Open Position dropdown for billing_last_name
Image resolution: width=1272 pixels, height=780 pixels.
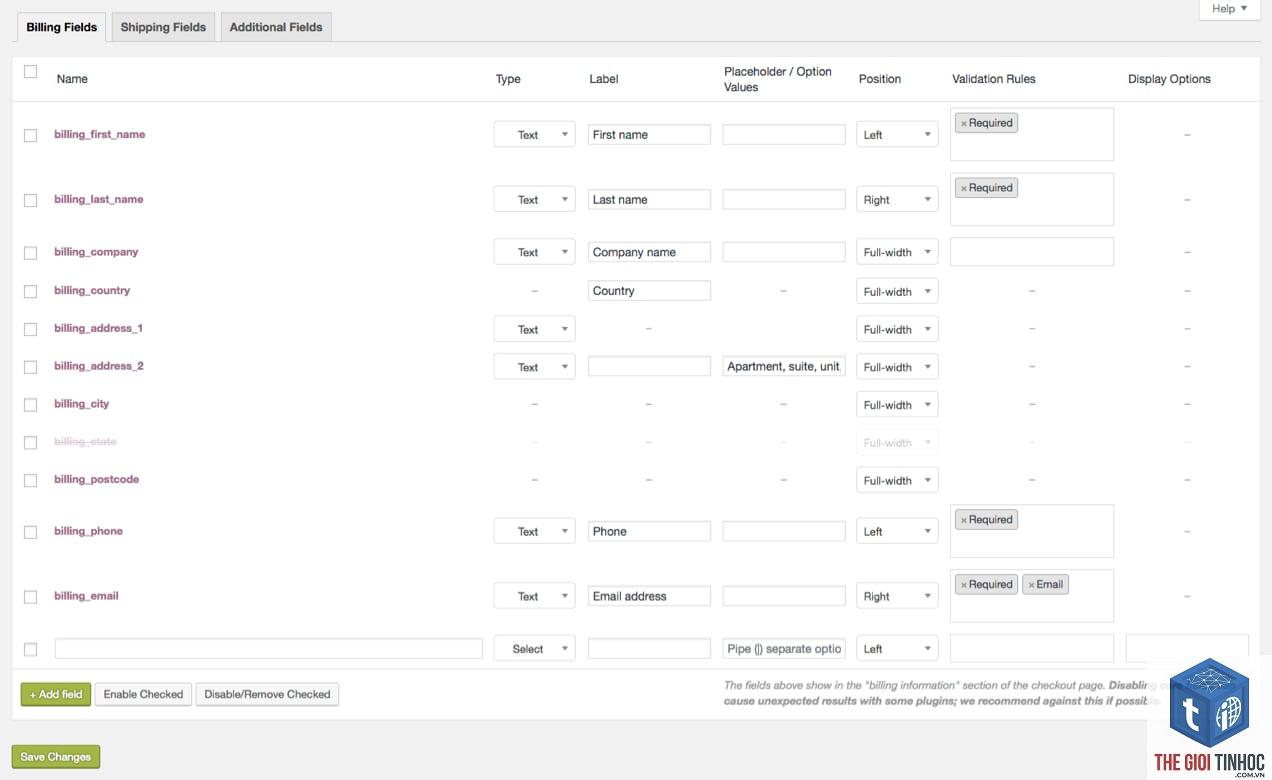tap(897, 200)
